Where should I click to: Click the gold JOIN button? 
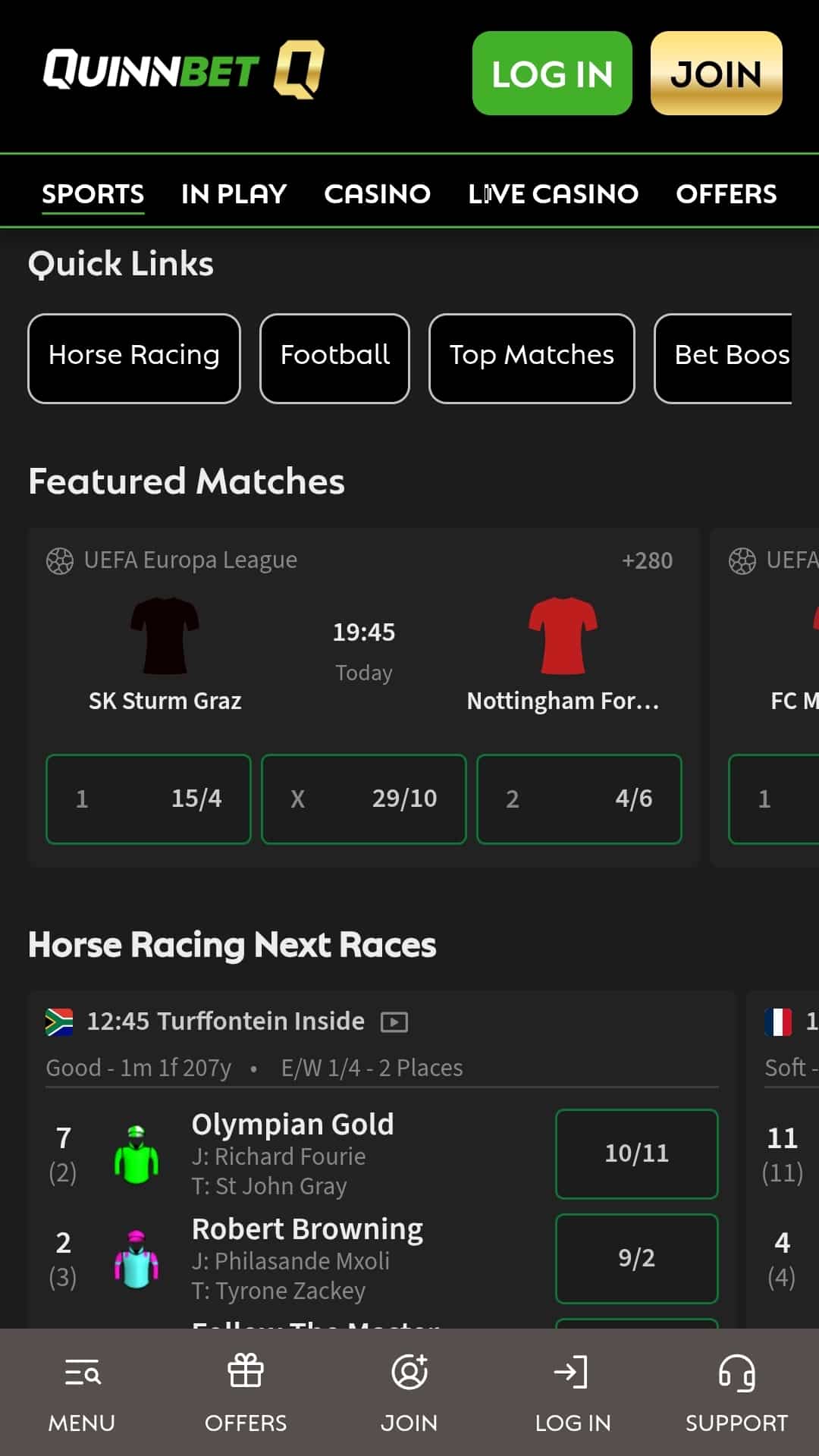point(715,74)
